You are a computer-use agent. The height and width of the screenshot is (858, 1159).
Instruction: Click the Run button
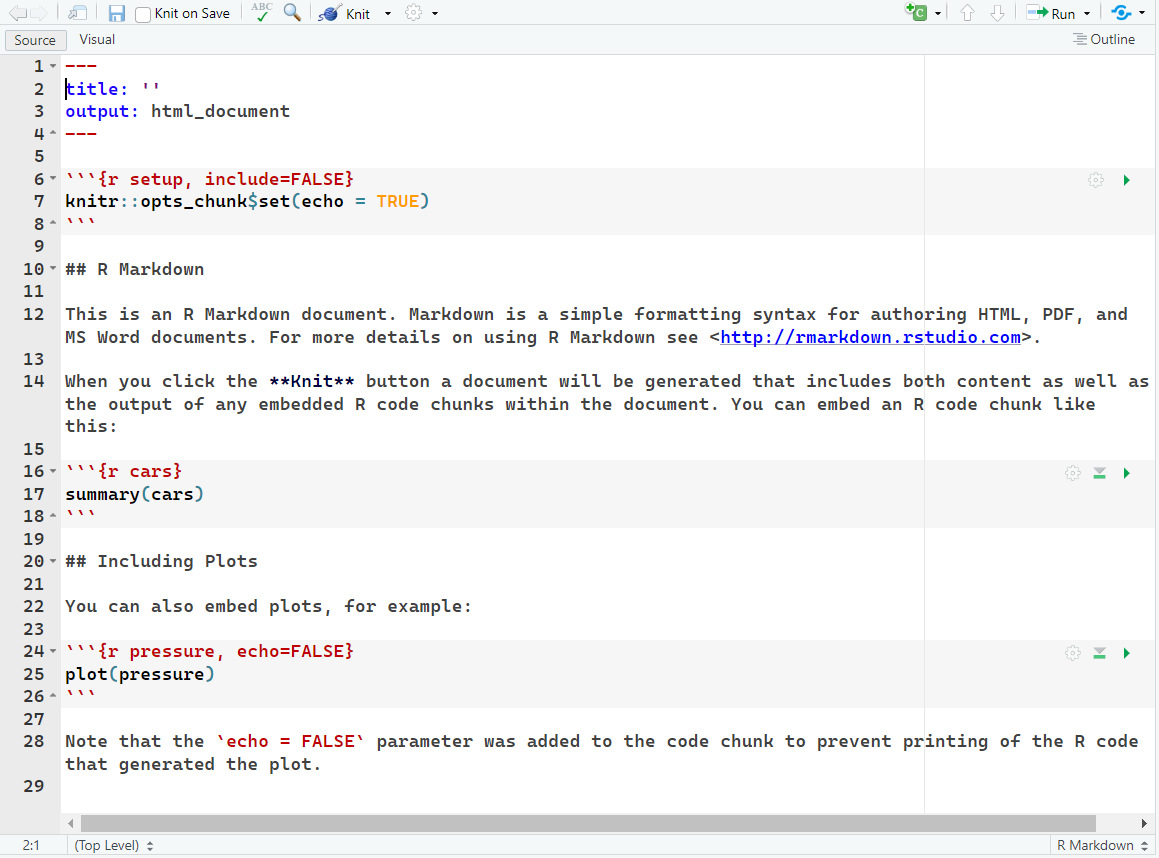click(1051, 13)
